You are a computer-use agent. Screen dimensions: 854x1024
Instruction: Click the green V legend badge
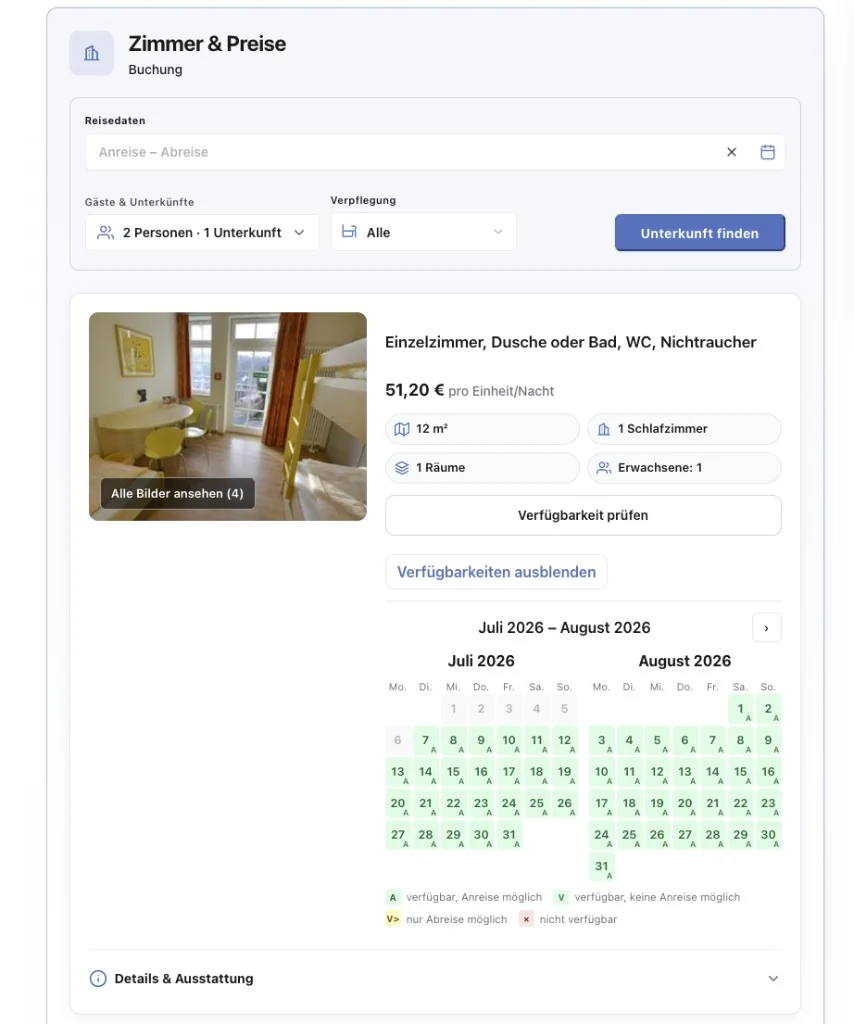click(x=561, y=897)
